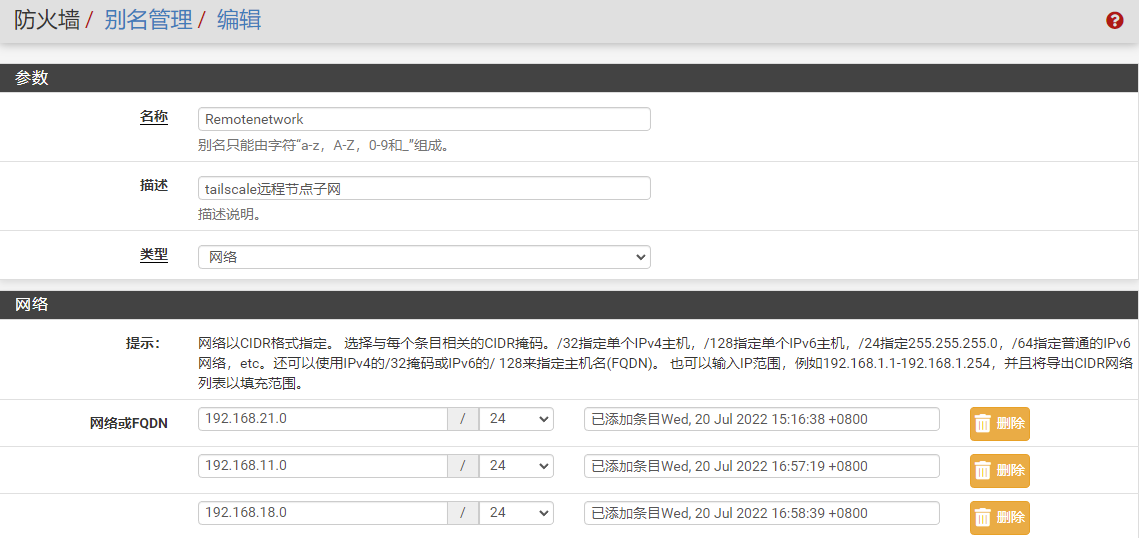This screenshot has height=538, width=1139.
Task: Expand CIDR mask dropdown for 192.168.21.0
Action: coord(516,419)
